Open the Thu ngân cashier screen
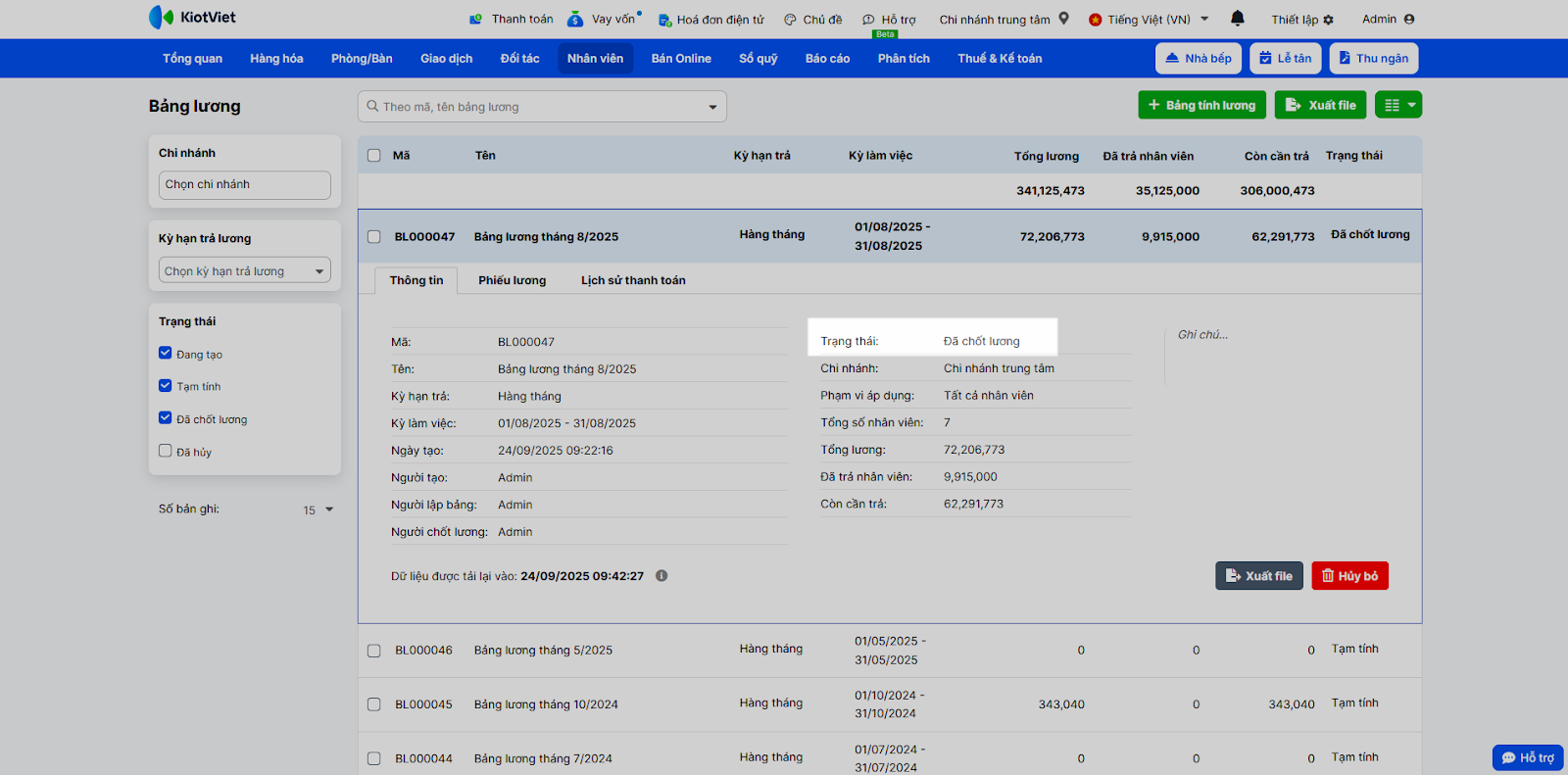The width and height of the screenshot is (1568, 775). point(1373,59)
